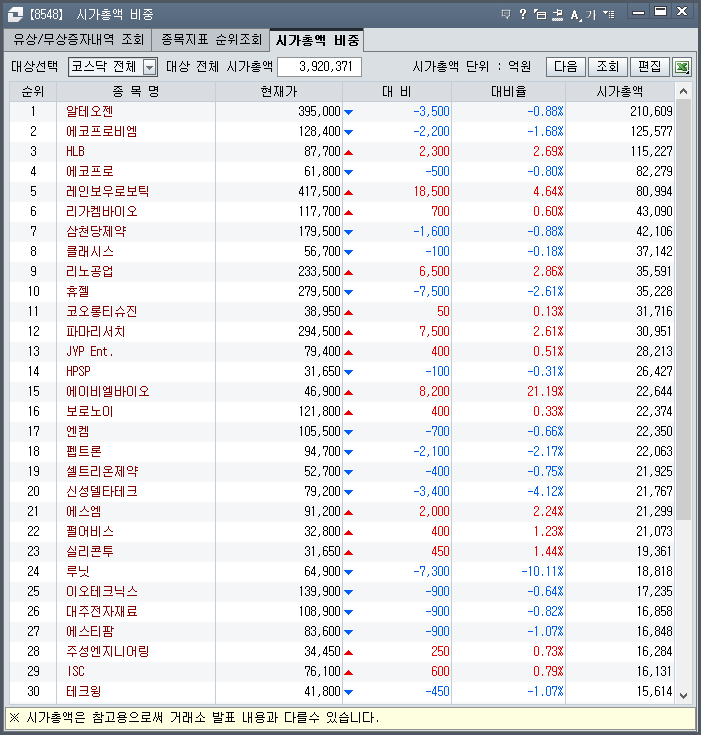The width and height of the screenshot is (701, 735).
Task: Select stock 실리콘투
Action: tap(90, 551)
